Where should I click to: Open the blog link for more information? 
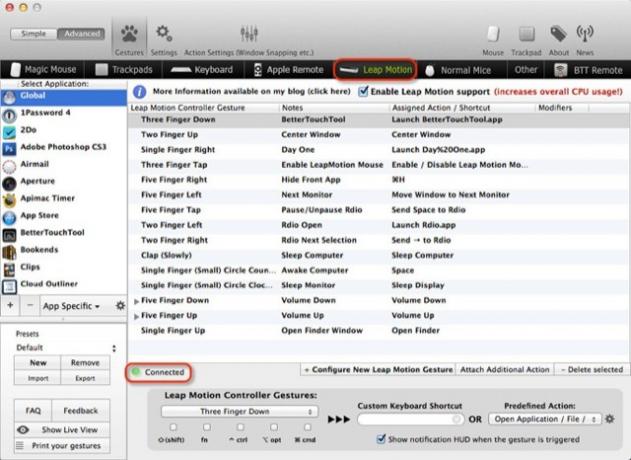[x=251, y=91]
